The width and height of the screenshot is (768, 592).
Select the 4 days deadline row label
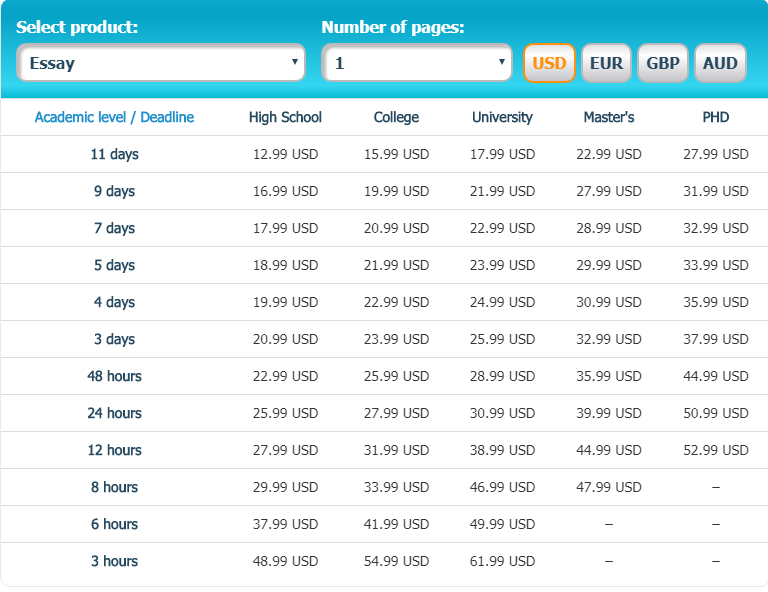pos(114,302)
